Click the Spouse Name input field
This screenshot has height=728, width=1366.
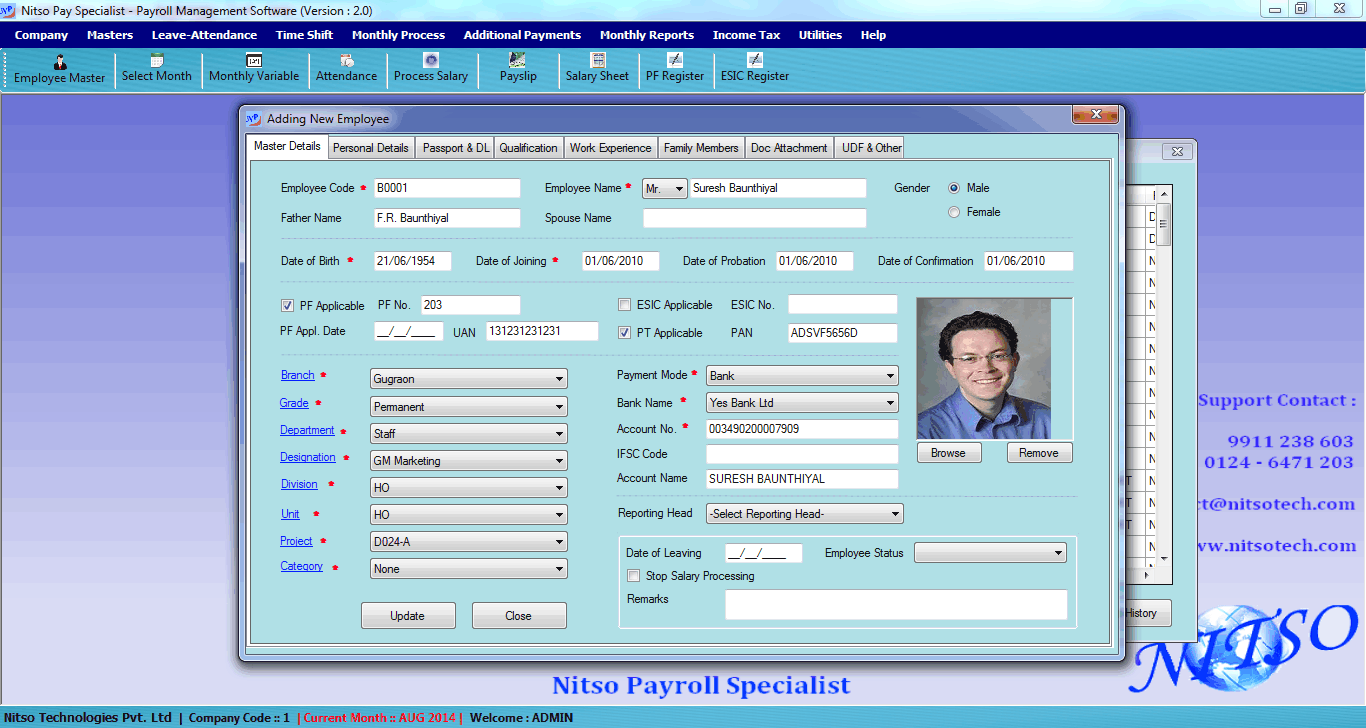755,218
